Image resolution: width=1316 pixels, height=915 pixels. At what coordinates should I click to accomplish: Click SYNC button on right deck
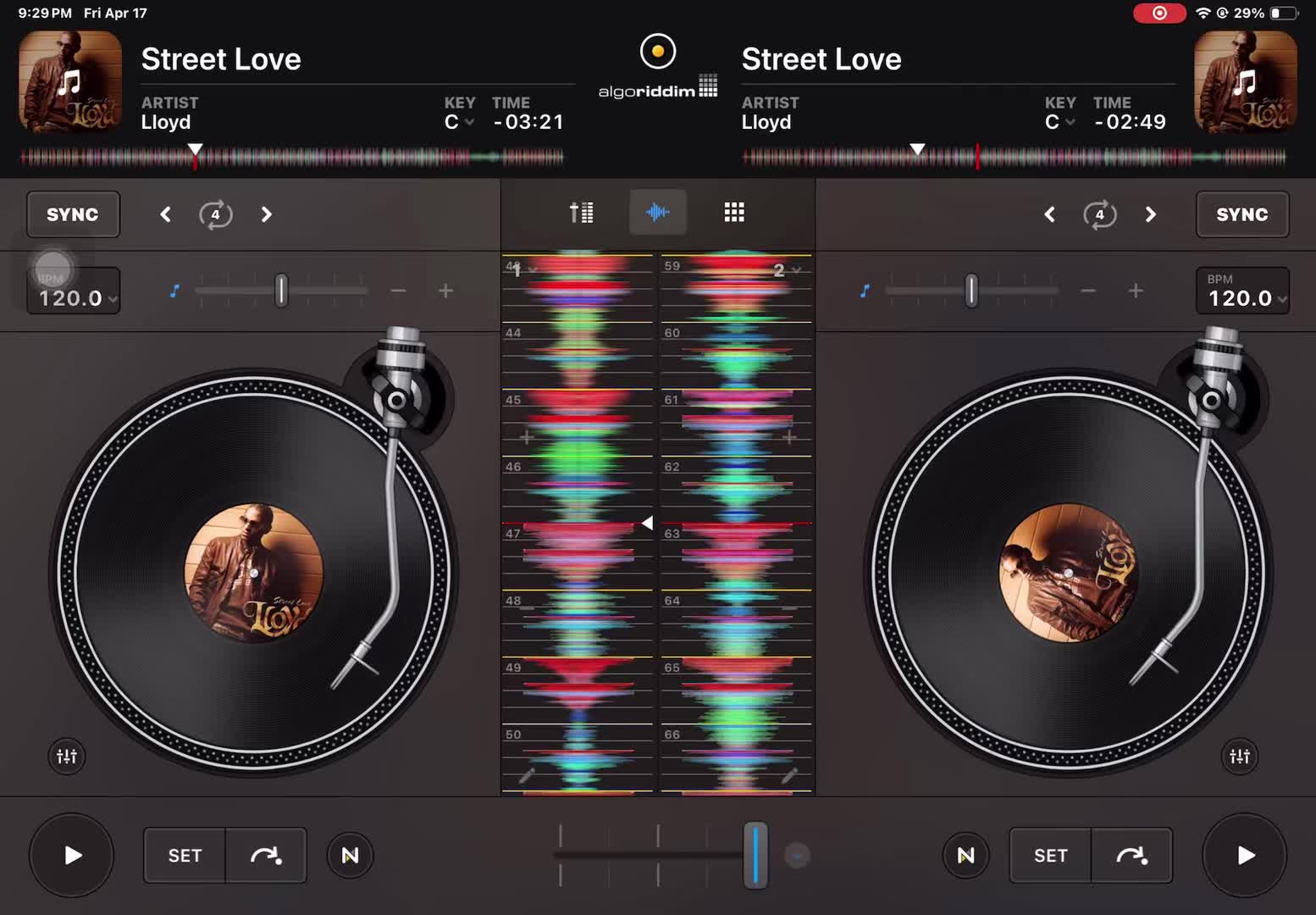1242,214
